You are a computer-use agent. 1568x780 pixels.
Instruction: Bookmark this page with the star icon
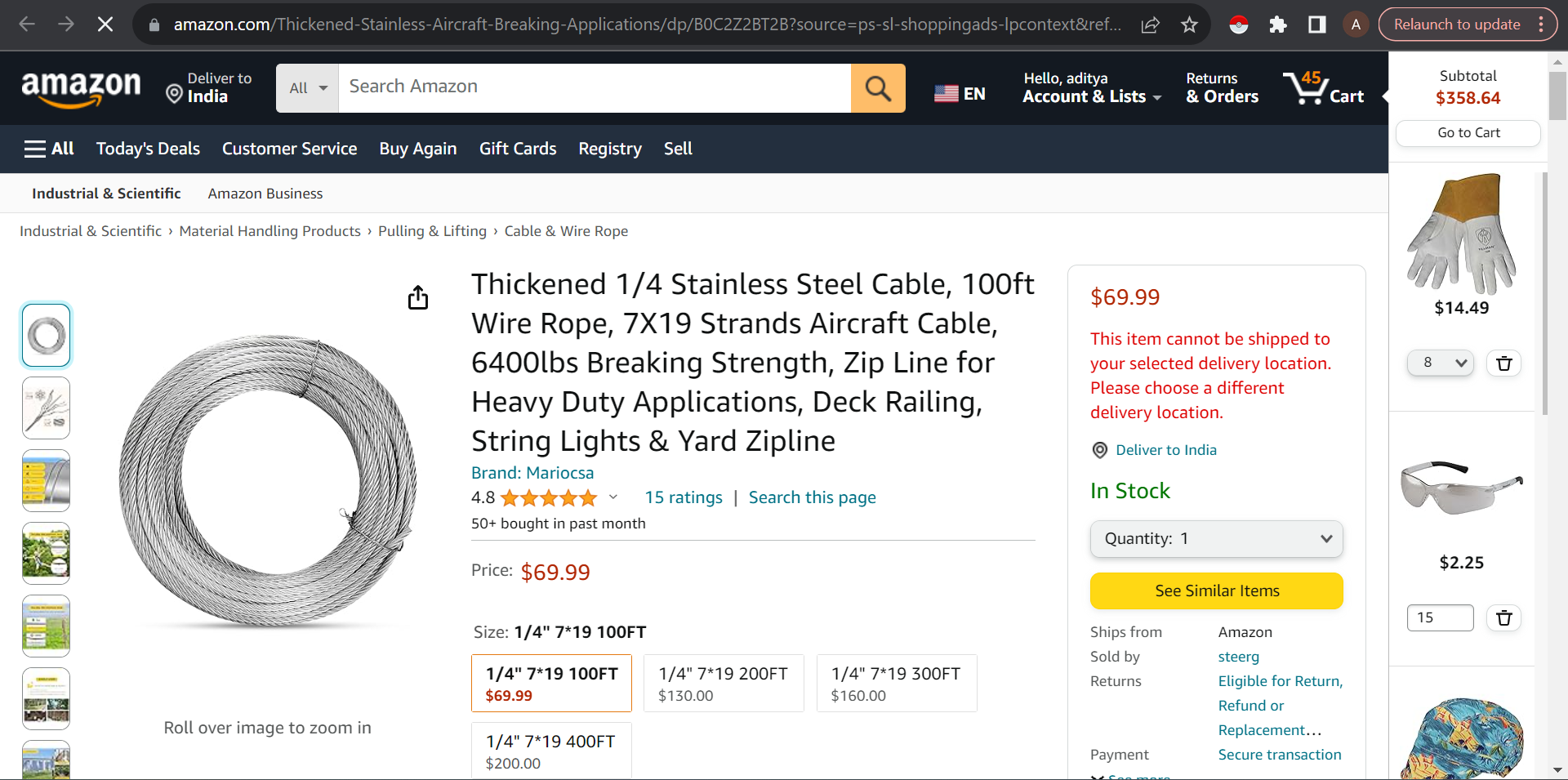click(1189, 25)
